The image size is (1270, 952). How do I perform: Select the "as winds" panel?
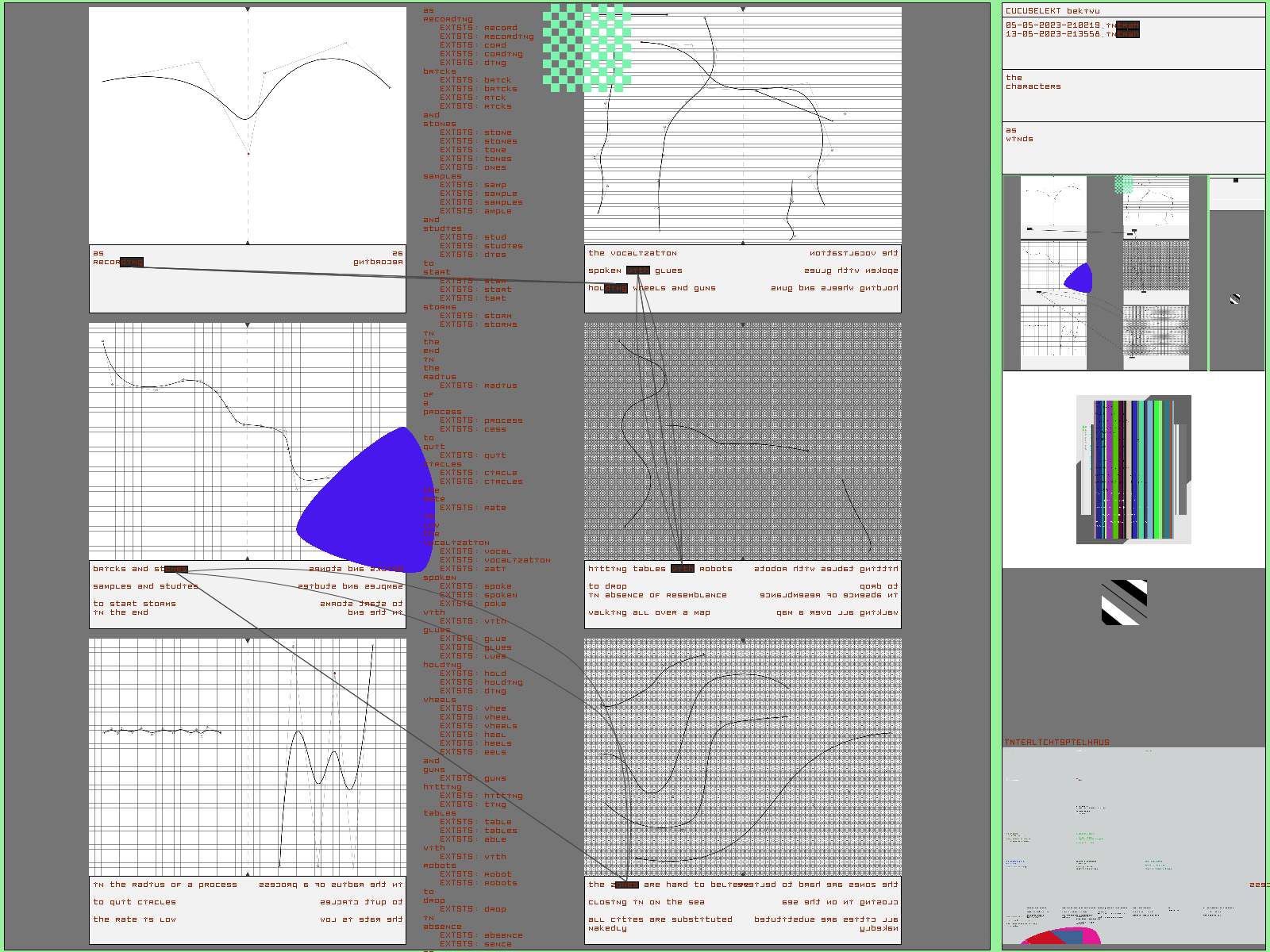[x=1133, y=148]
